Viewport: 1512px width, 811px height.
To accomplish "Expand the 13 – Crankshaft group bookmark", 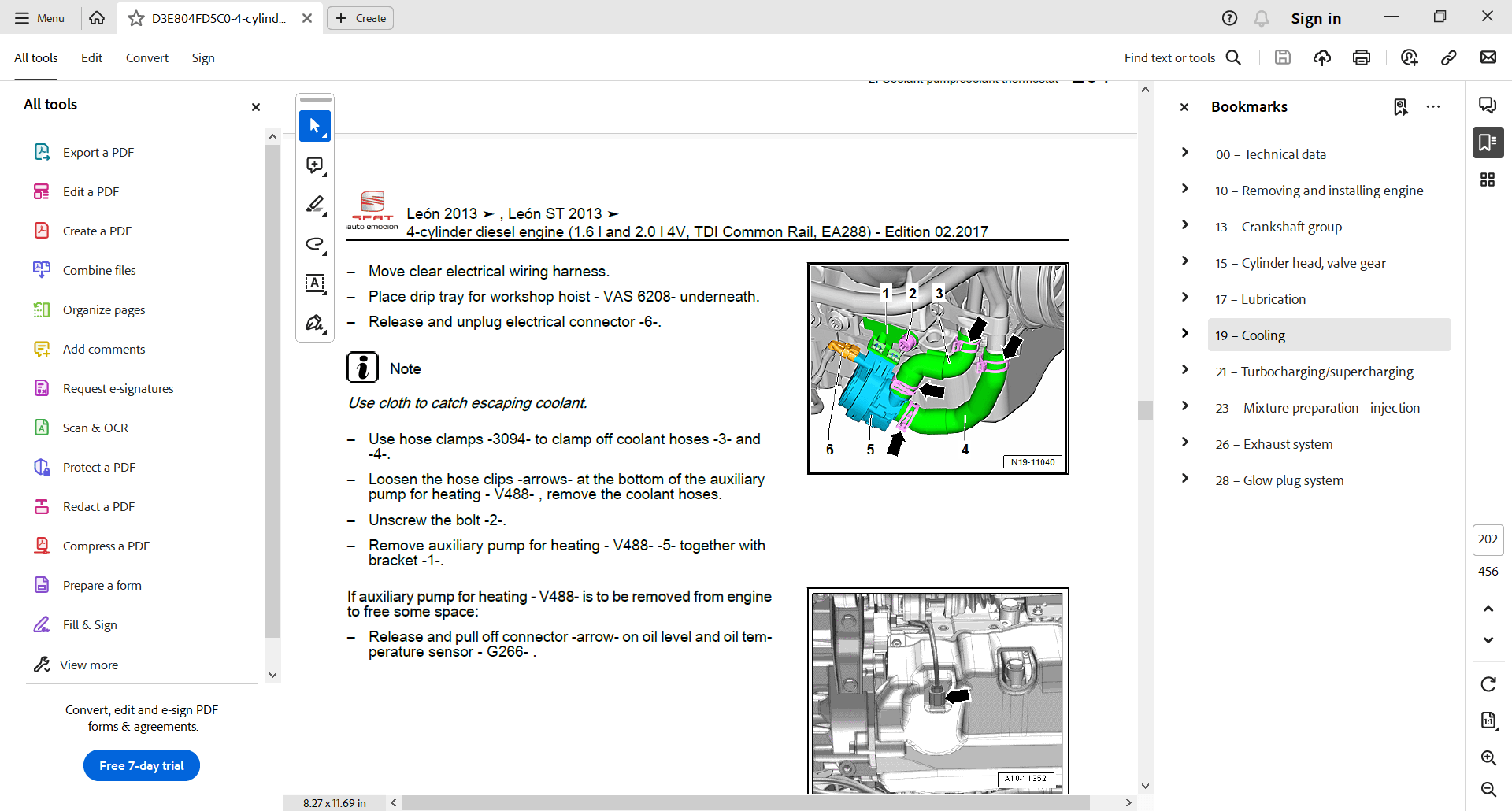I will point(1185,225).
